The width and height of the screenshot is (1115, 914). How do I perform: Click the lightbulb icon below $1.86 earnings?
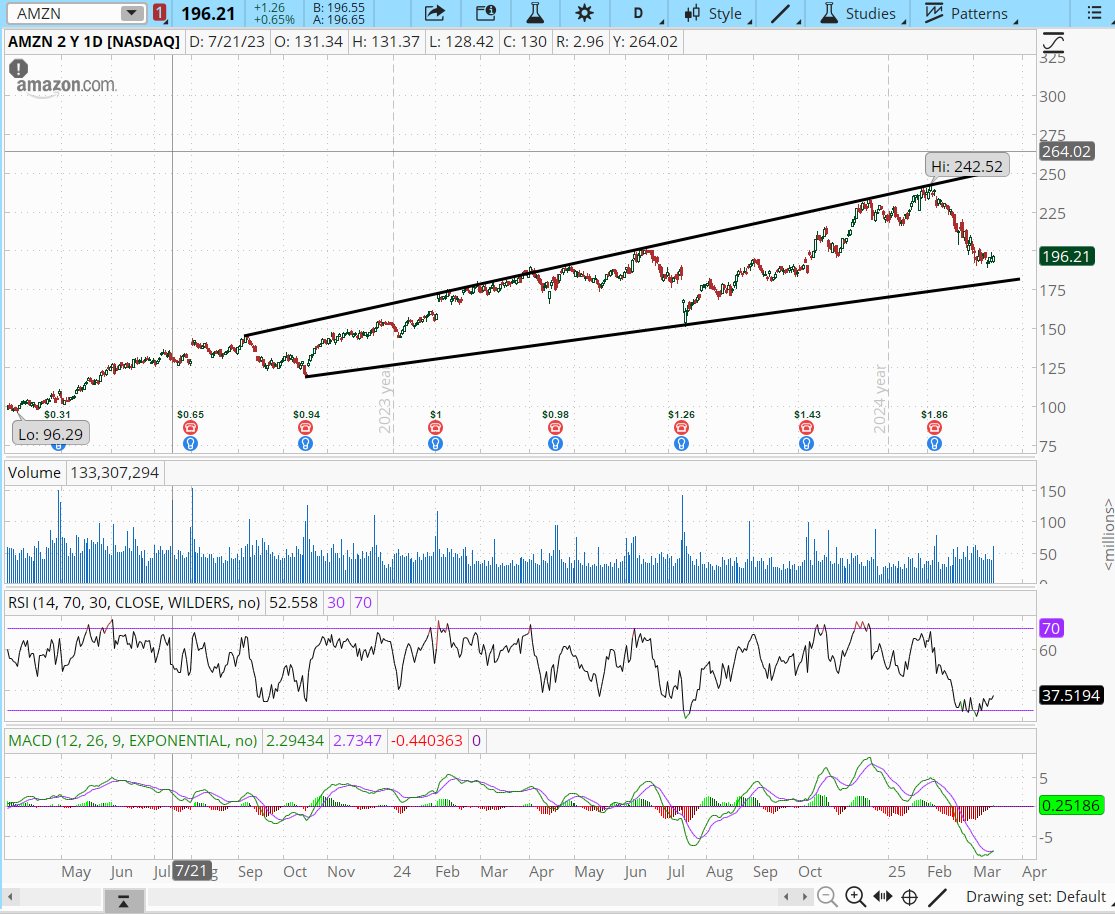pos(934,444)
